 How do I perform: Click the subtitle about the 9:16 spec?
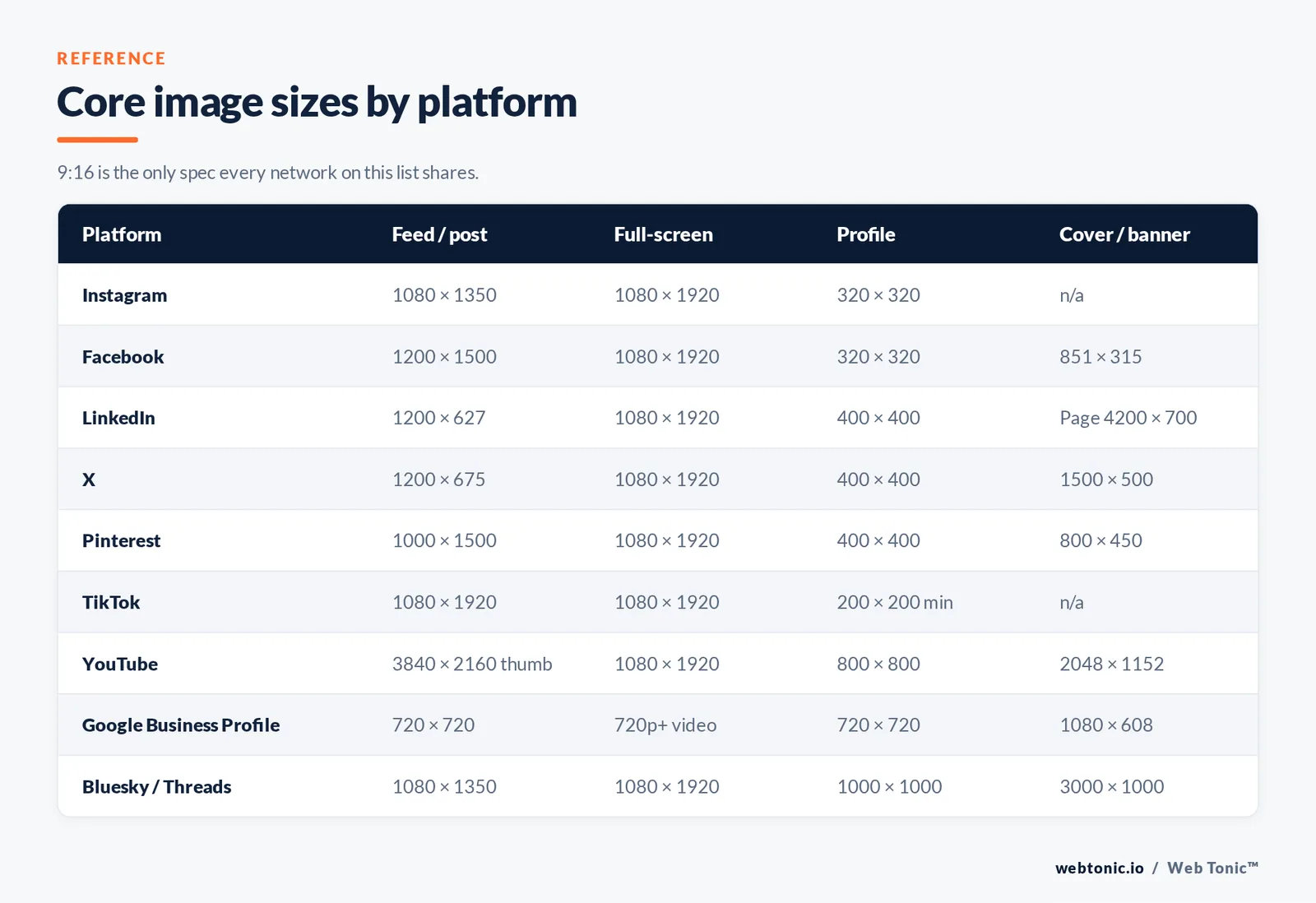pos(267,173)
